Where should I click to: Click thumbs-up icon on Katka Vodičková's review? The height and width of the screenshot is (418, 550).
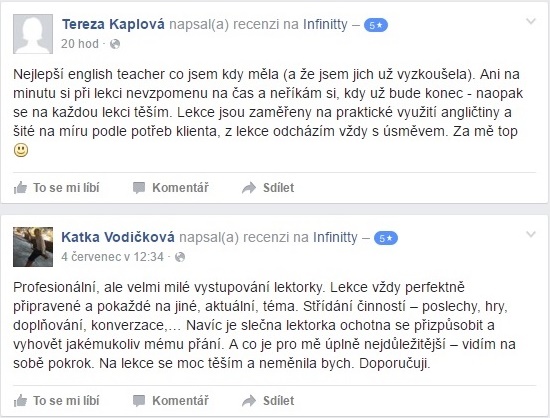click(x=20, y=400)
